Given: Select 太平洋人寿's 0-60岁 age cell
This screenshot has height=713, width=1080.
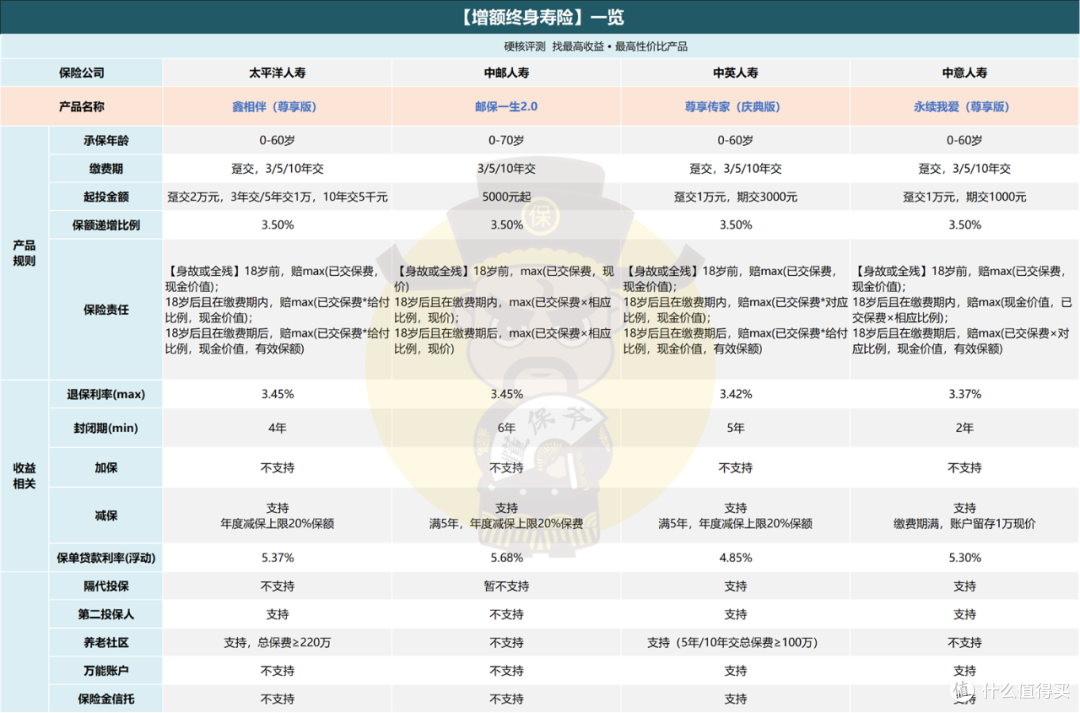Looking at the screenshot, I should tap(277, 141).
